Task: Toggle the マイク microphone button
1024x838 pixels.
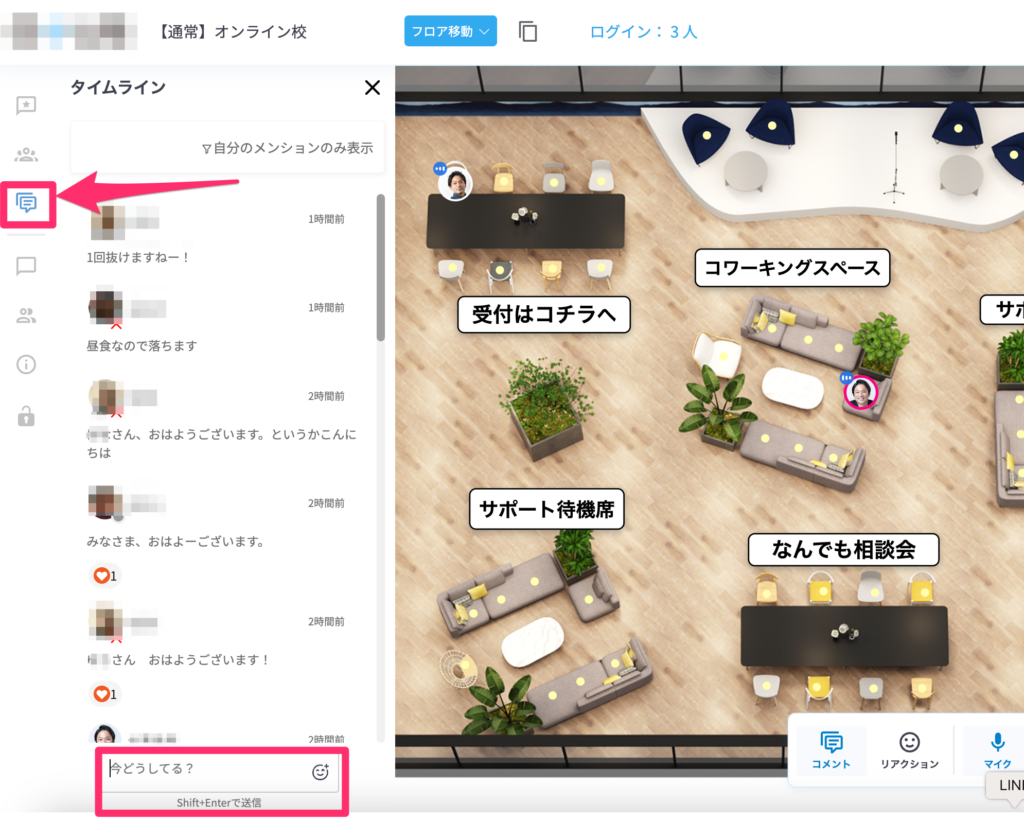Action: (x=997, y=749)
